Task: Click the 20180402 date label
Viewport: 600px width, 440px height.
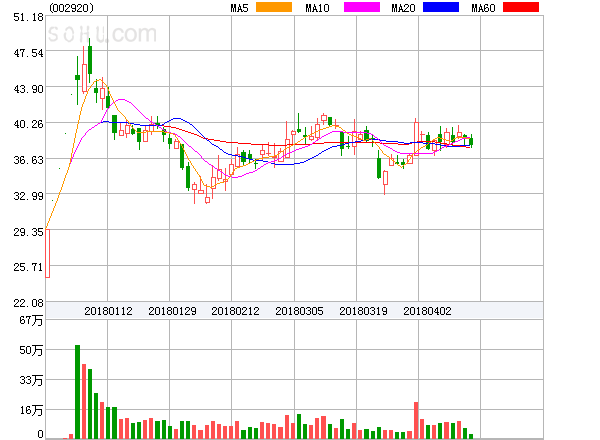Action: [427, 311]
